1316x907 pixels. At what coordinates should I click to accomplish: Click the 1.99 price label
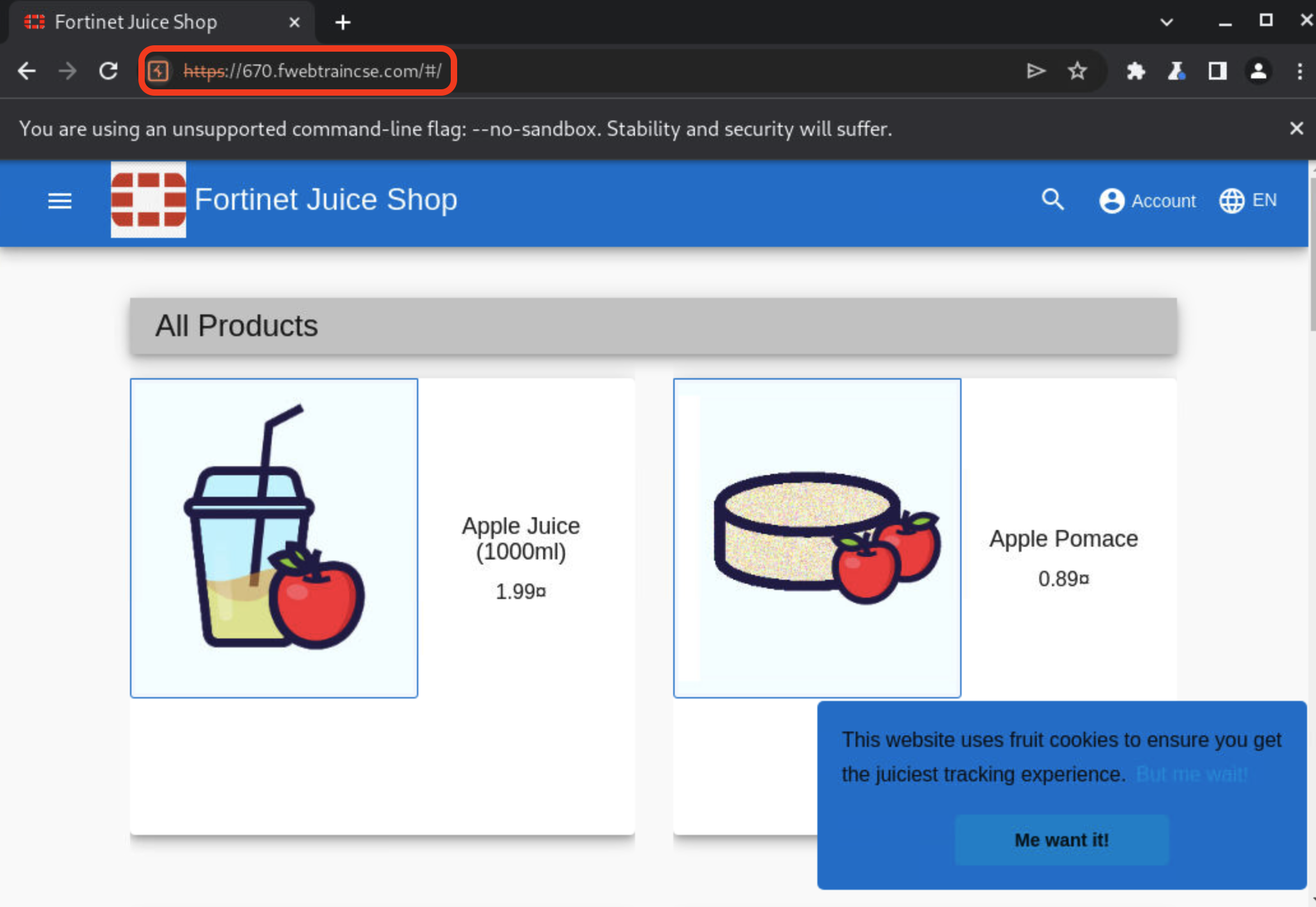click(x=521, y=591)
